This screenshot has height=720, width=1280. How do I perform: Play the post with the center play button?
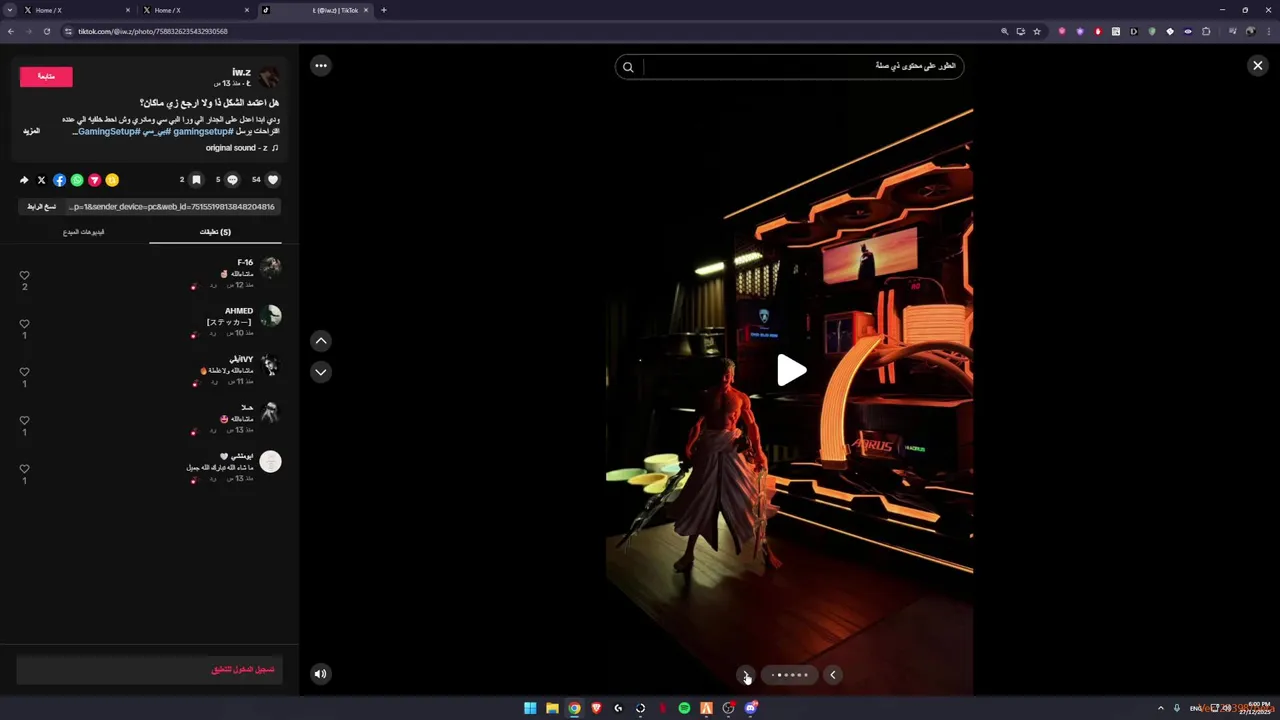pos(791,370)
